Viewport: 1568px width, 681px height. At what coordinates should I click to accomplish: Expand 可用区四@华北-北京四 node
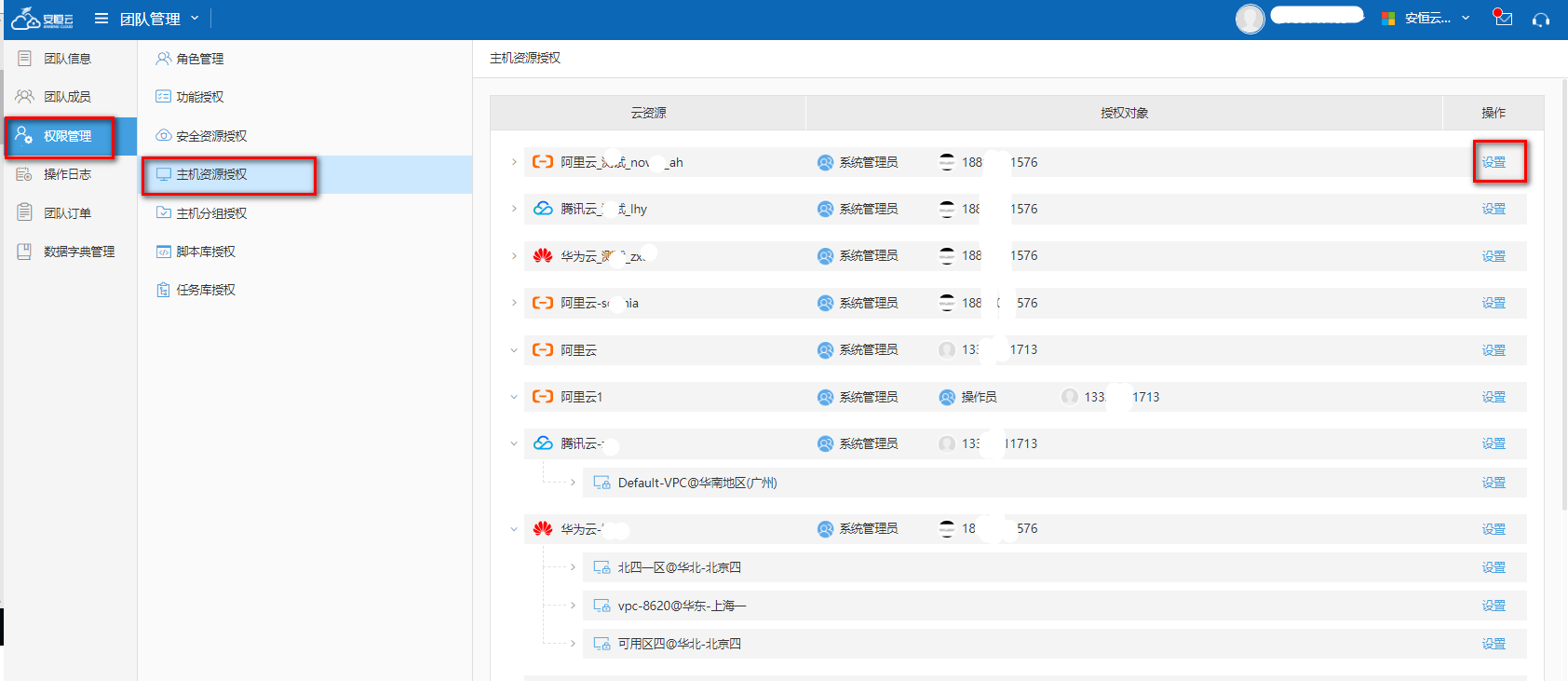pos(573,644)
